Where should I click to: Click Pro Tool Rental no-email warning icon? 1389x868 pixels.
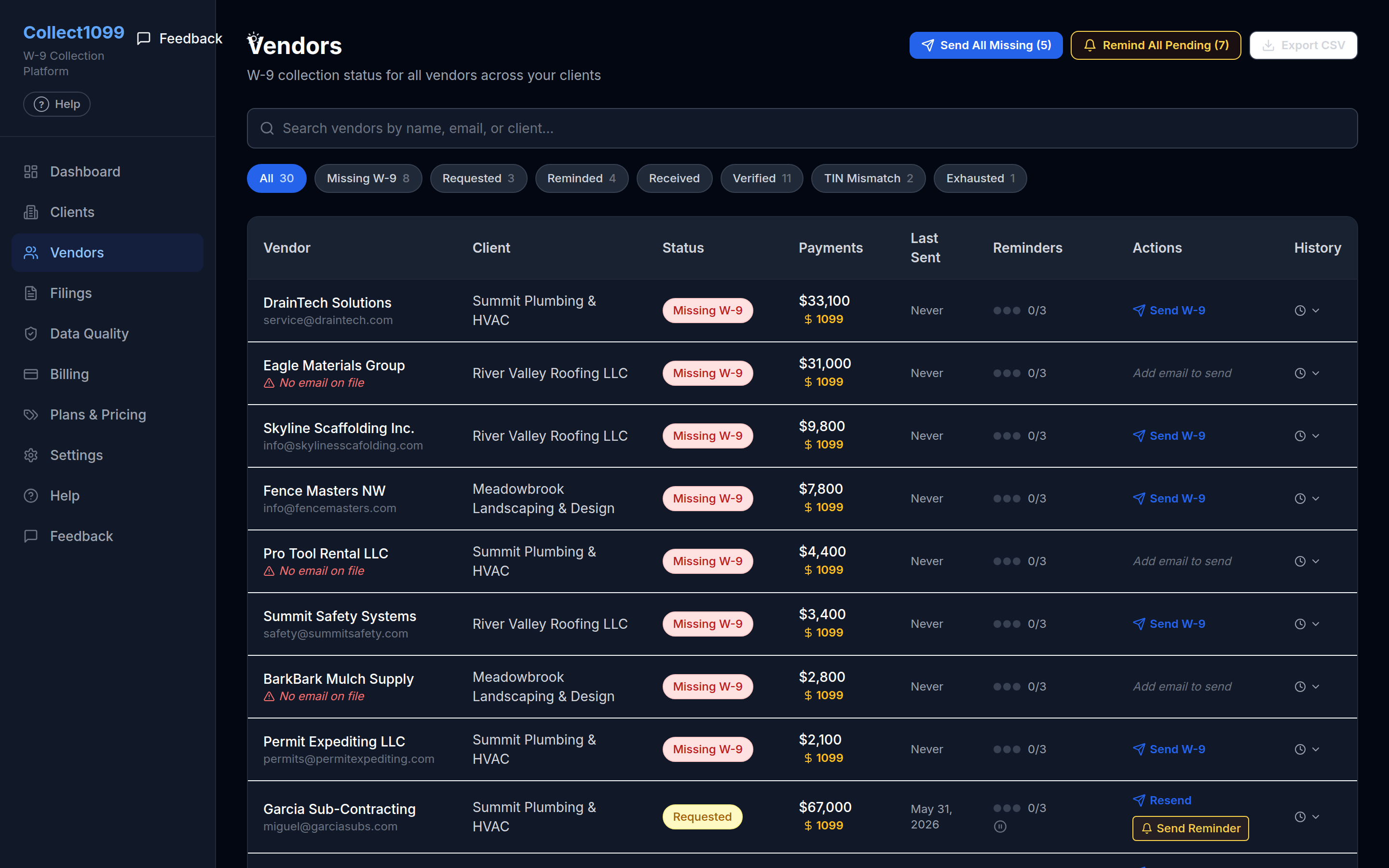(269, 571)
